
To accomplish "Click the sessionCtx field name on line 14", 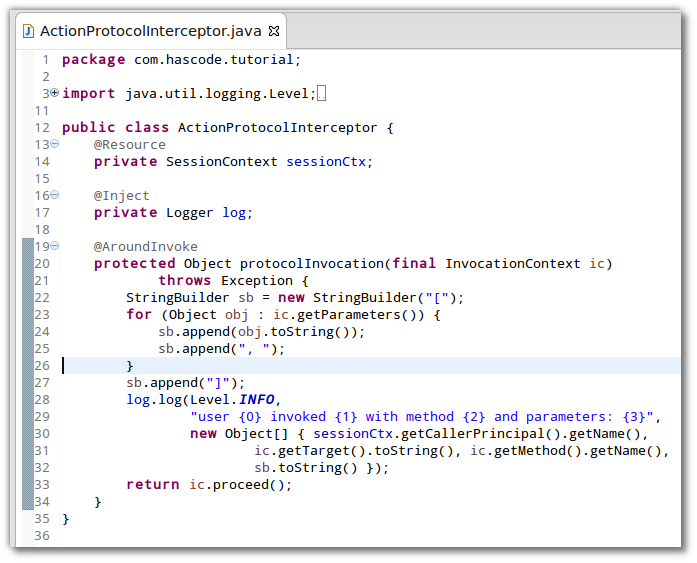I will pyautogui.click(x=328, y=161).
